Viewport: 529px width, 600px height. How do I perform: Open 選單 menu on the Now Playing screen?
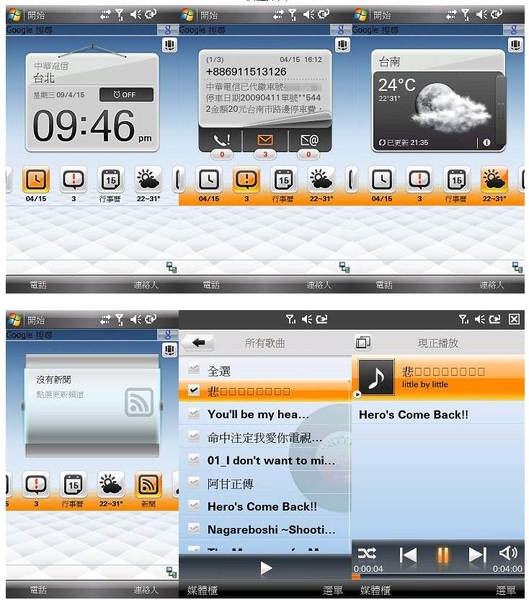[x=506, y=590]
